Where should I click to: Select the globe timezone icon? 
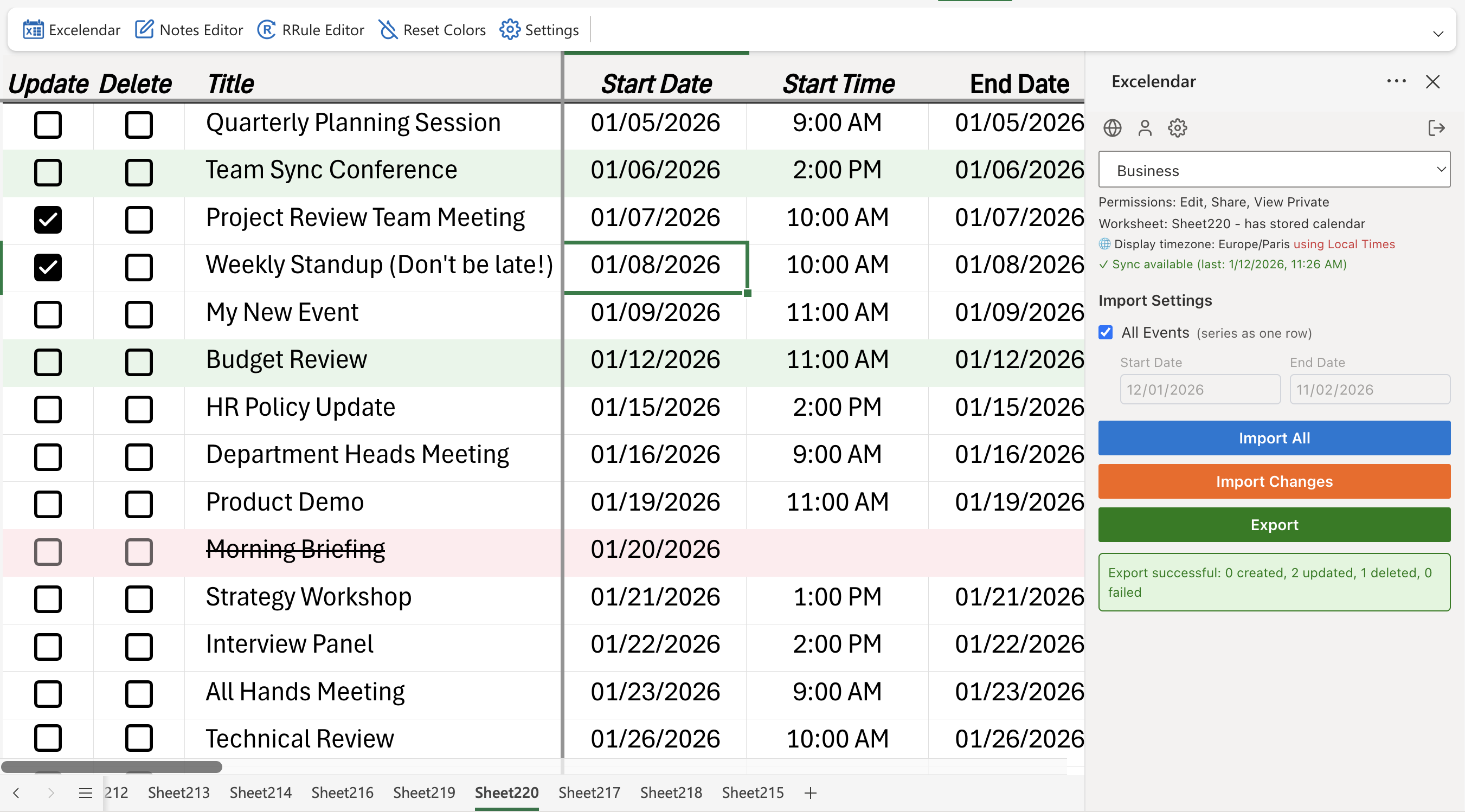tap(1113, 127)
